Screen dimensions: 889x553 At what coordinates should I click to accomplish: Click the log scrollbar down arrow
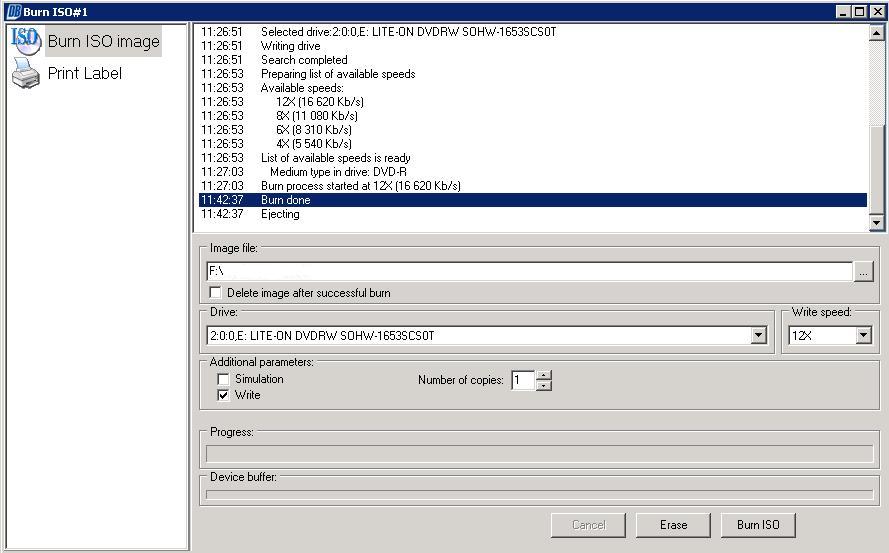click(x=876, y=223)
